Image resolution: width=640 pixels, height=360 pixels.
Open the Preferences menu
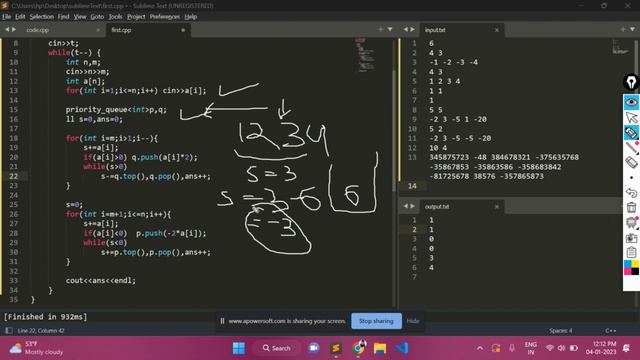tap(164, 17)
